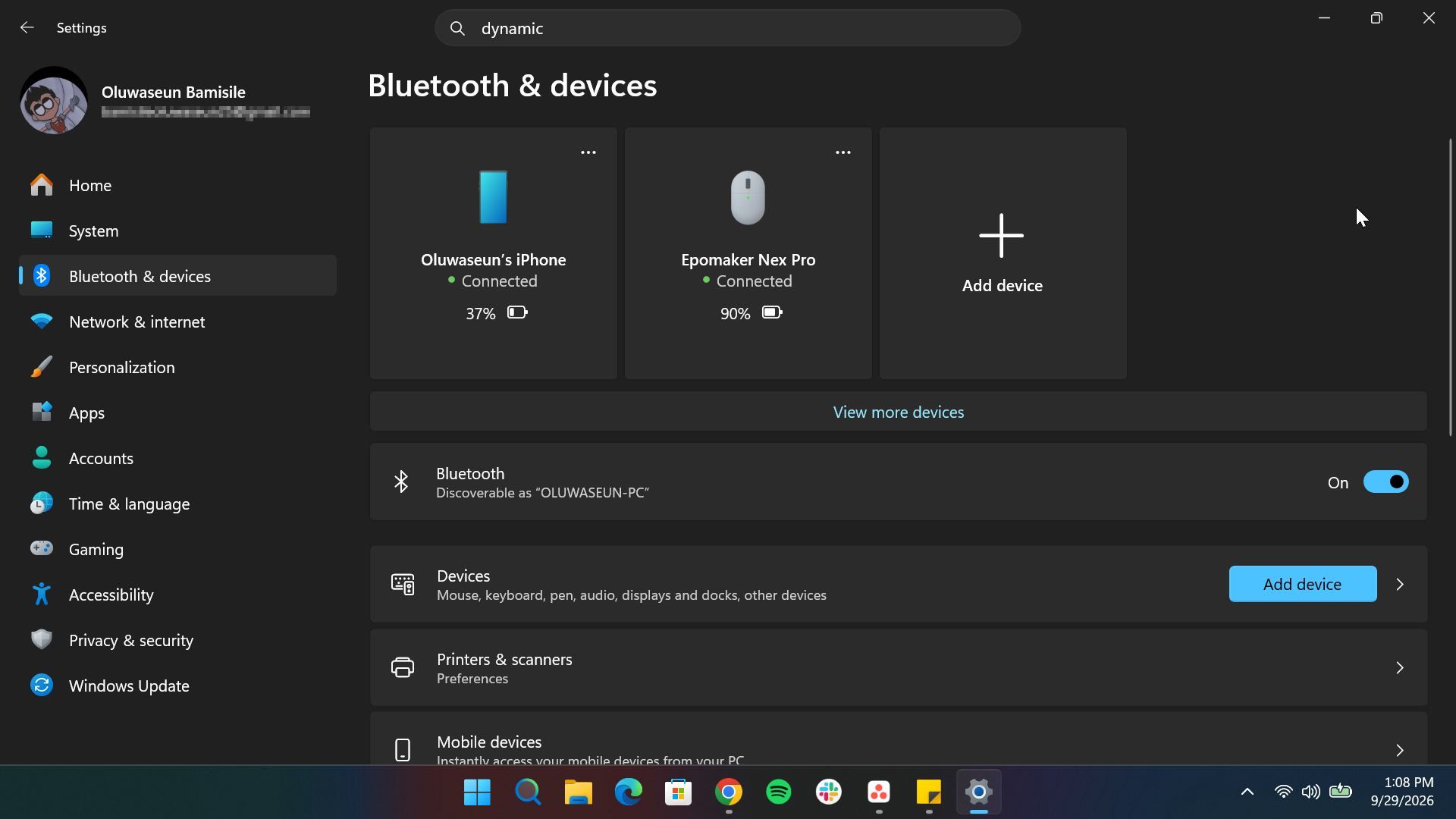Expand the Mobile devices row chevron
The width and height of the screenshot is (1456, 819).
[x=1400, y=751]
